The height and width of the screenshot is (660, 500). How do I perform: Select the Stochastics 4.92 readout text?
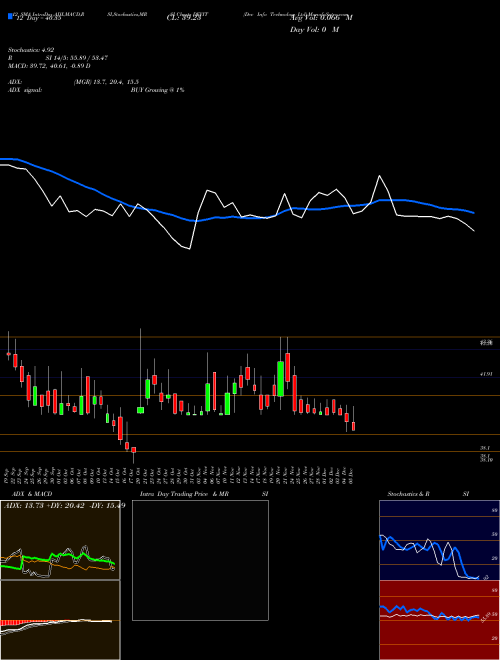tap(31, 50)
